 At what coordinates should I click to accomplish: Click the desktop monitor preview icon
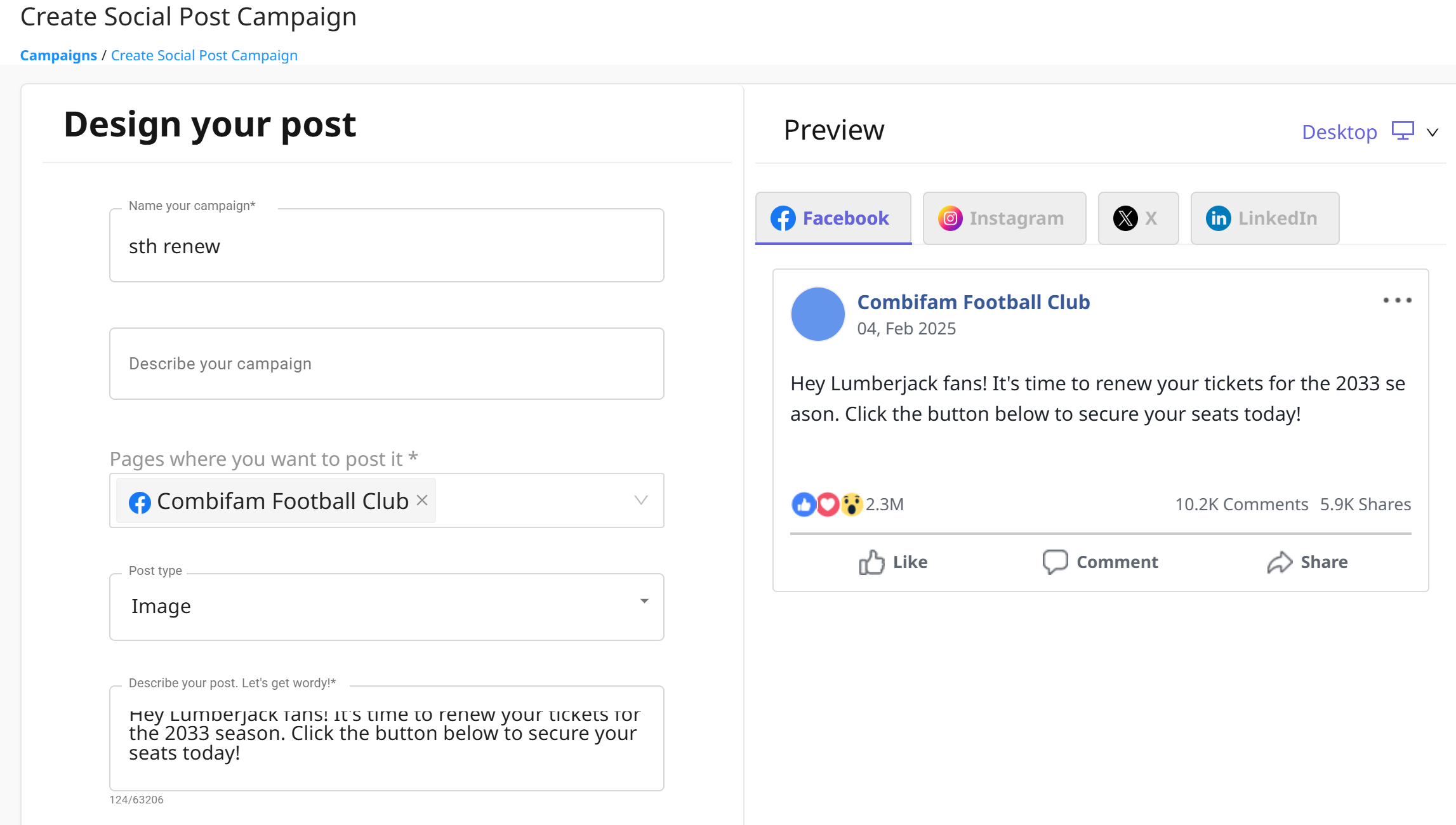[x=1403, y=131]
